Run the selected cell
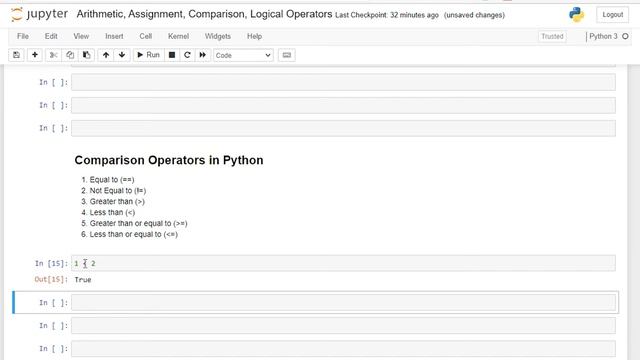This screenshot has width=640, height=360. tap(149, 55)
